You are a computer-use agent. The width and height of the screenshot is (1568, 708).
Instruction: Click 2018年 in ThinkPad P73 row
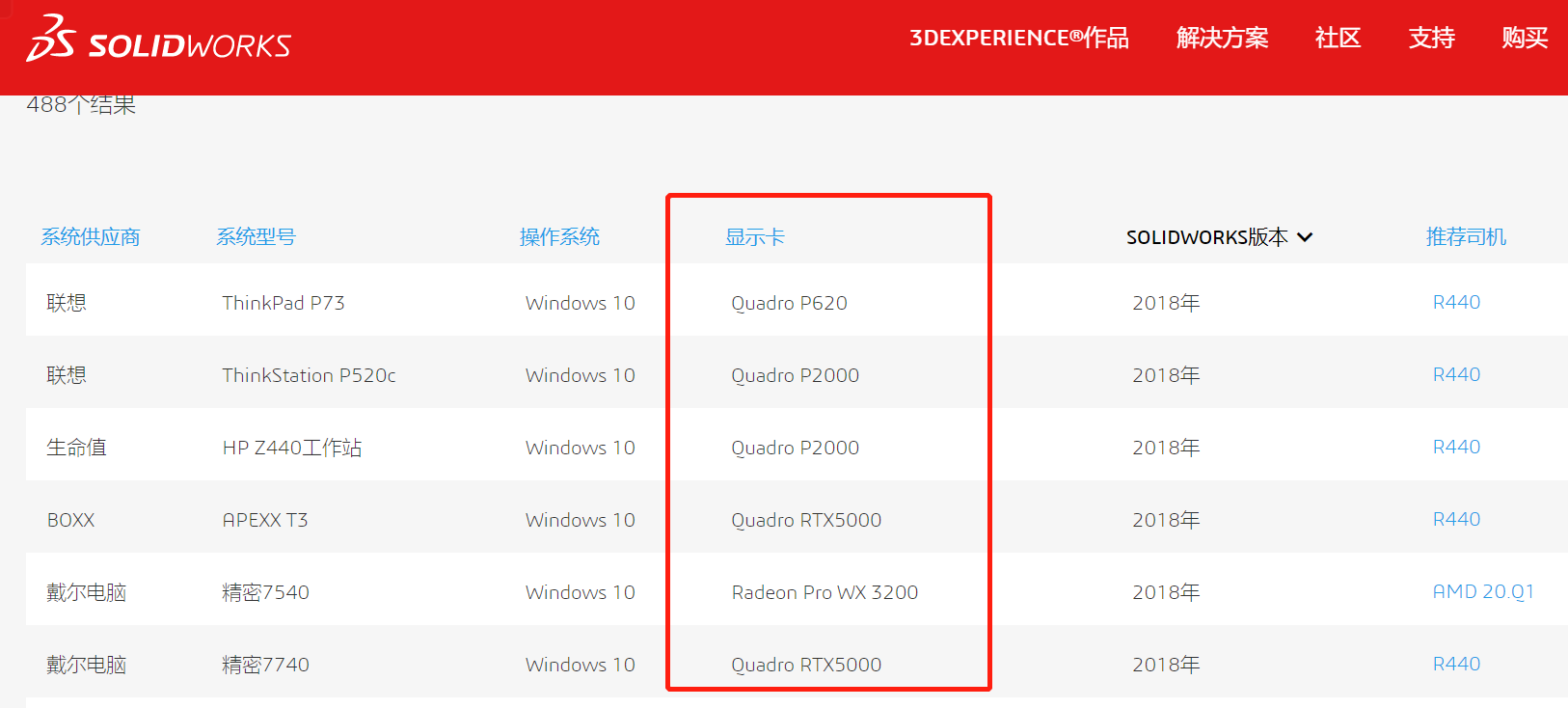(1166, 303)
